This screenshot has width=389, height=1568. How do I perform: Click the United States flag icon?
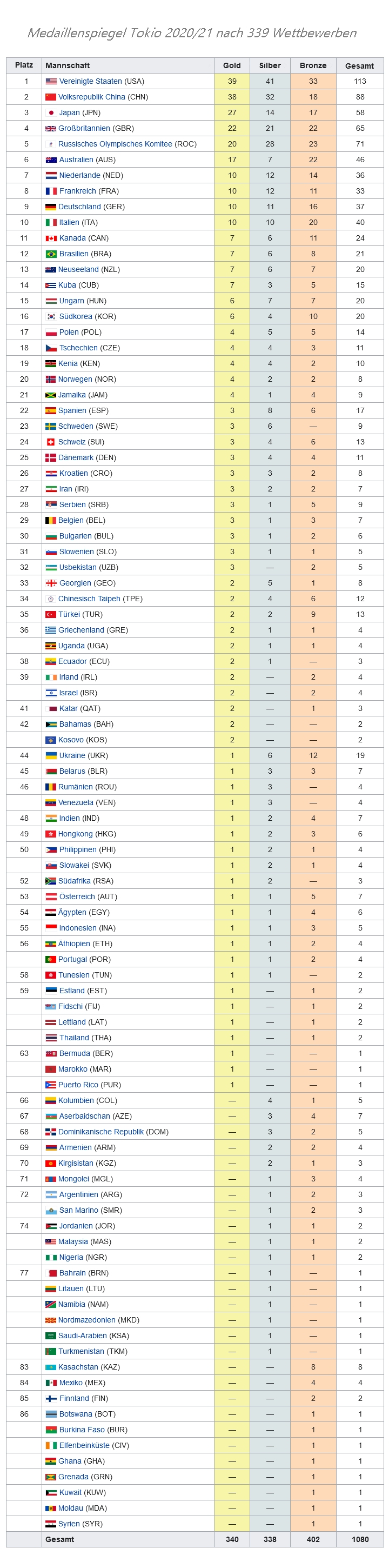point(51,82)
